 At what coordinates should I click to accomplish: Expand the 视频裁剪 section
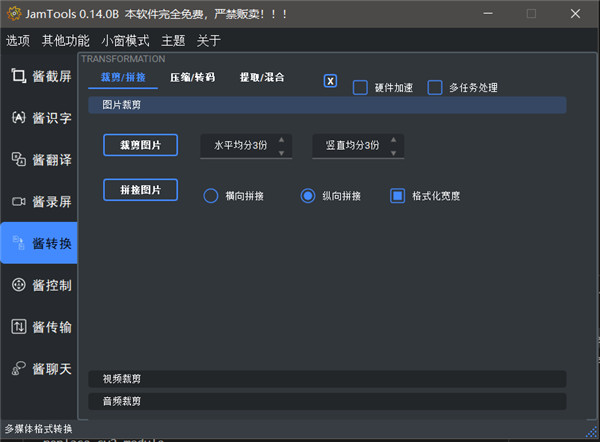click(327, 379)
